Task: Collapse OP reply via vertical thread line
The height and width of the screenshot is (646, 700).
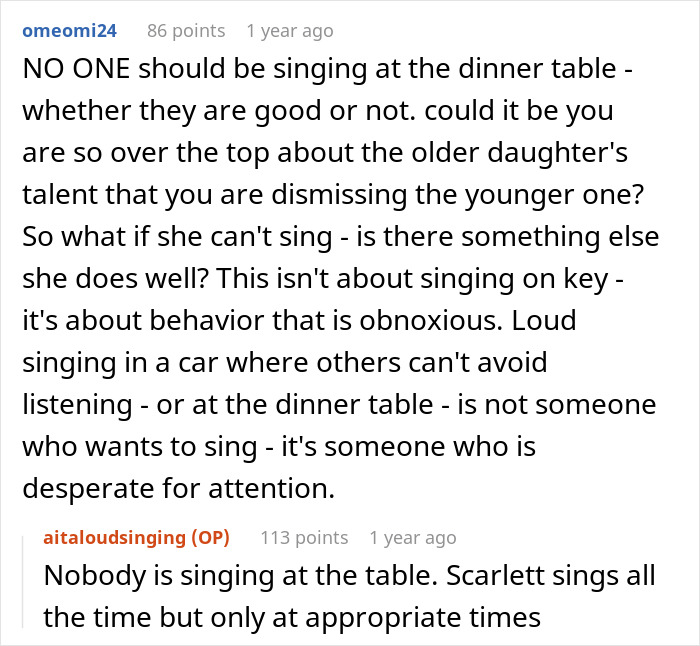Action: pos(27,580)
